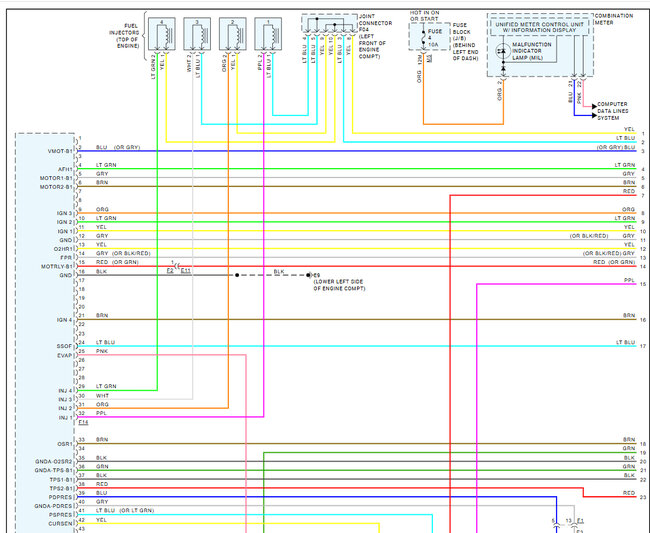The image size is (650, 533).
Task: Click the GNDA-O2SR2 pin label
Action: (53, 462)
